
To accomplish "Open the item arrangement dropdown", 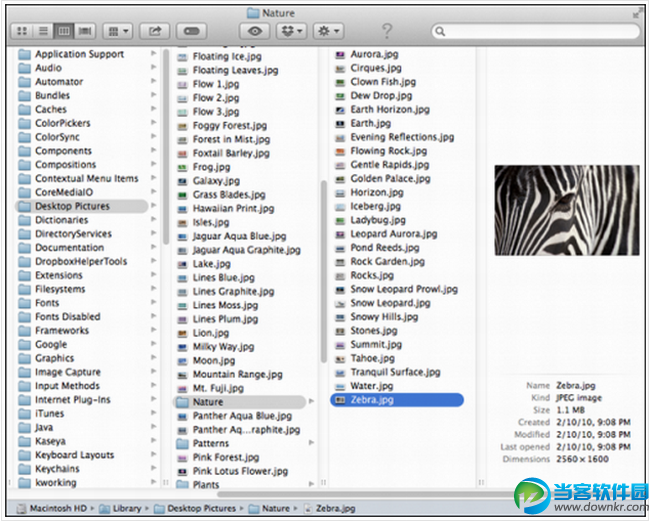I will [118, 31].
